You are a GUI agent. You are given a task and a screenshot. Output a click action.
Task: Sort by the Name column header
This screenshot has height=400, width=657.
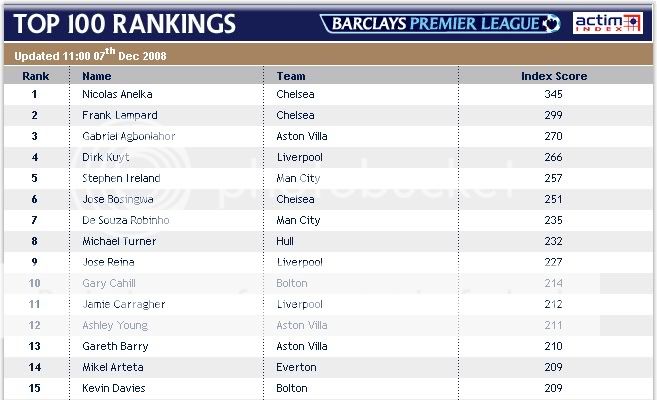point(97,76)
